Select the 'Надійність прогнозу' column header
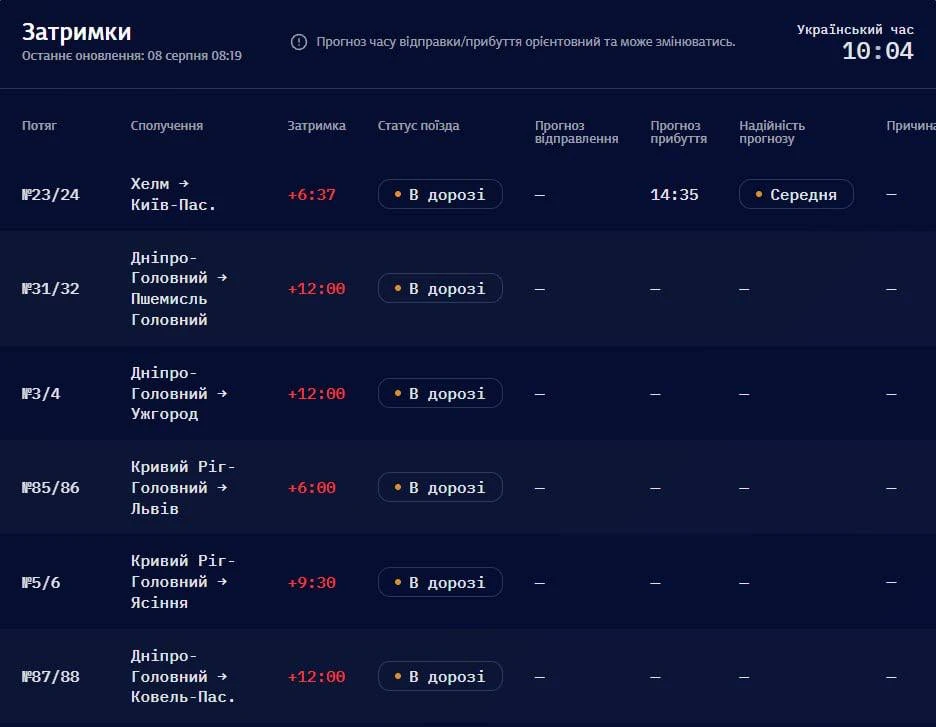 tap(772, 132)
